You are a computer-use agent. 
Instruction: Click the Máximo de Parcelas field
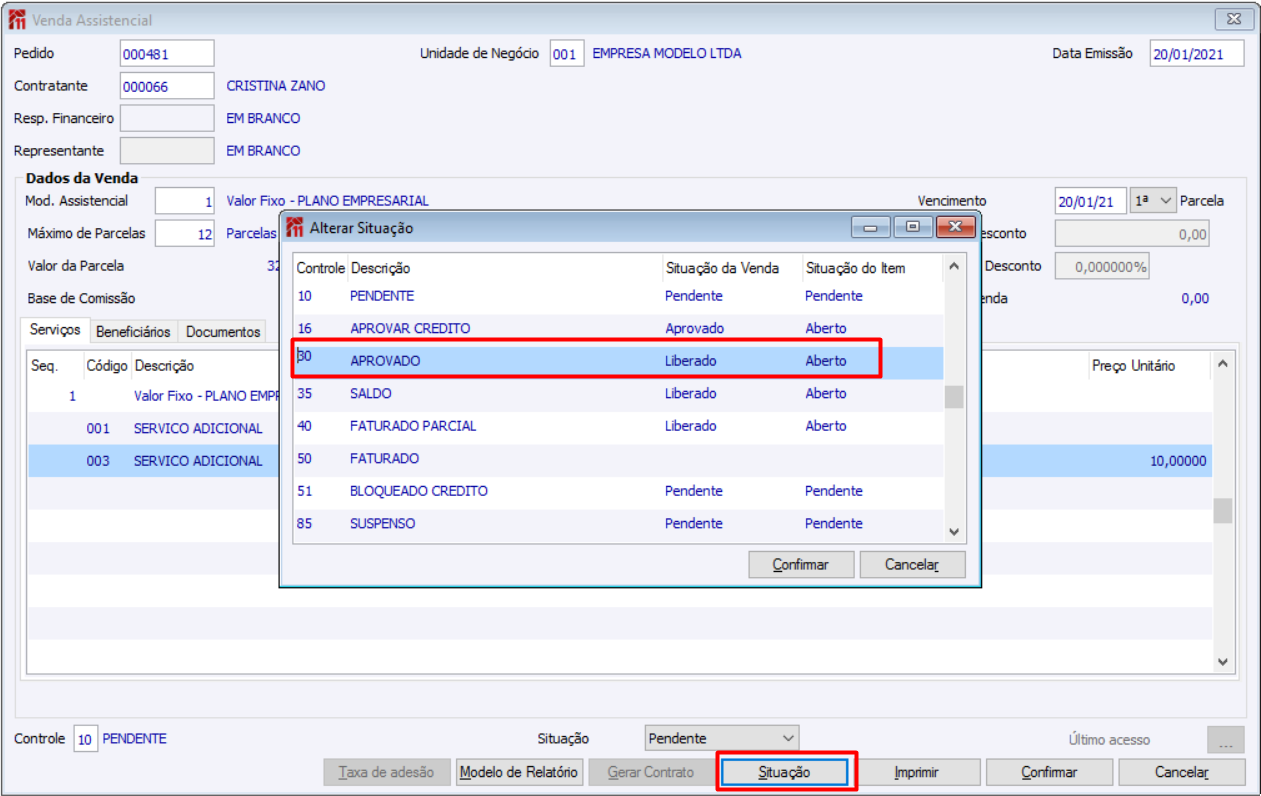click(x=185, y=233)
